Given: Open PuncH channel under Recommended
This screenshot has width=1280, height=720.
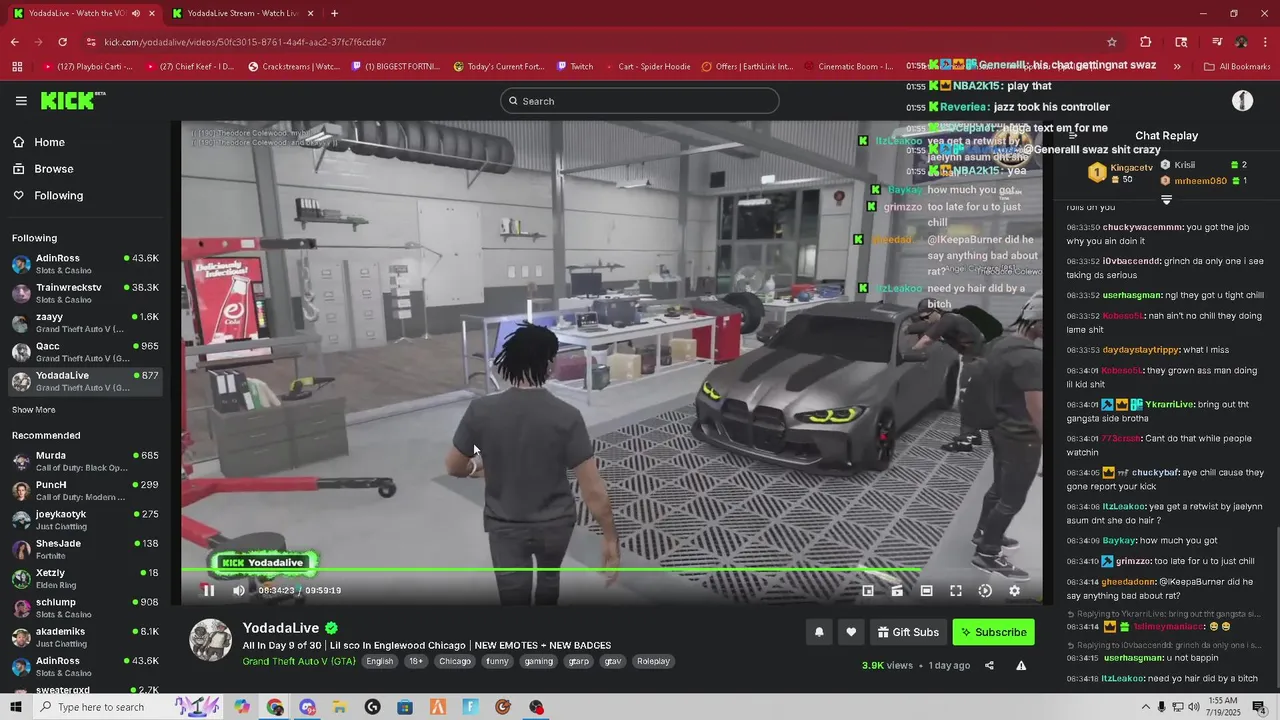Looking at the screenshot, I should 85,490.
